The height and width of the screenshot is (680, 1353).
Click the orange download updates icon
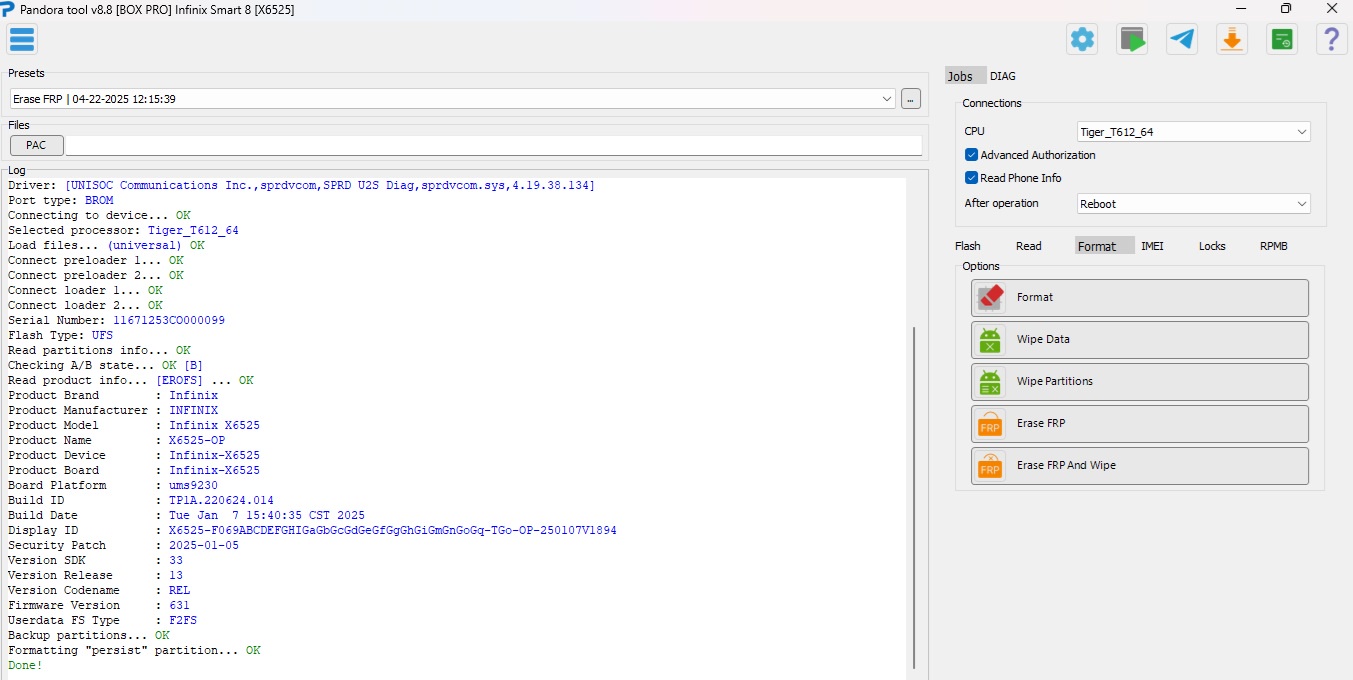1232,39
